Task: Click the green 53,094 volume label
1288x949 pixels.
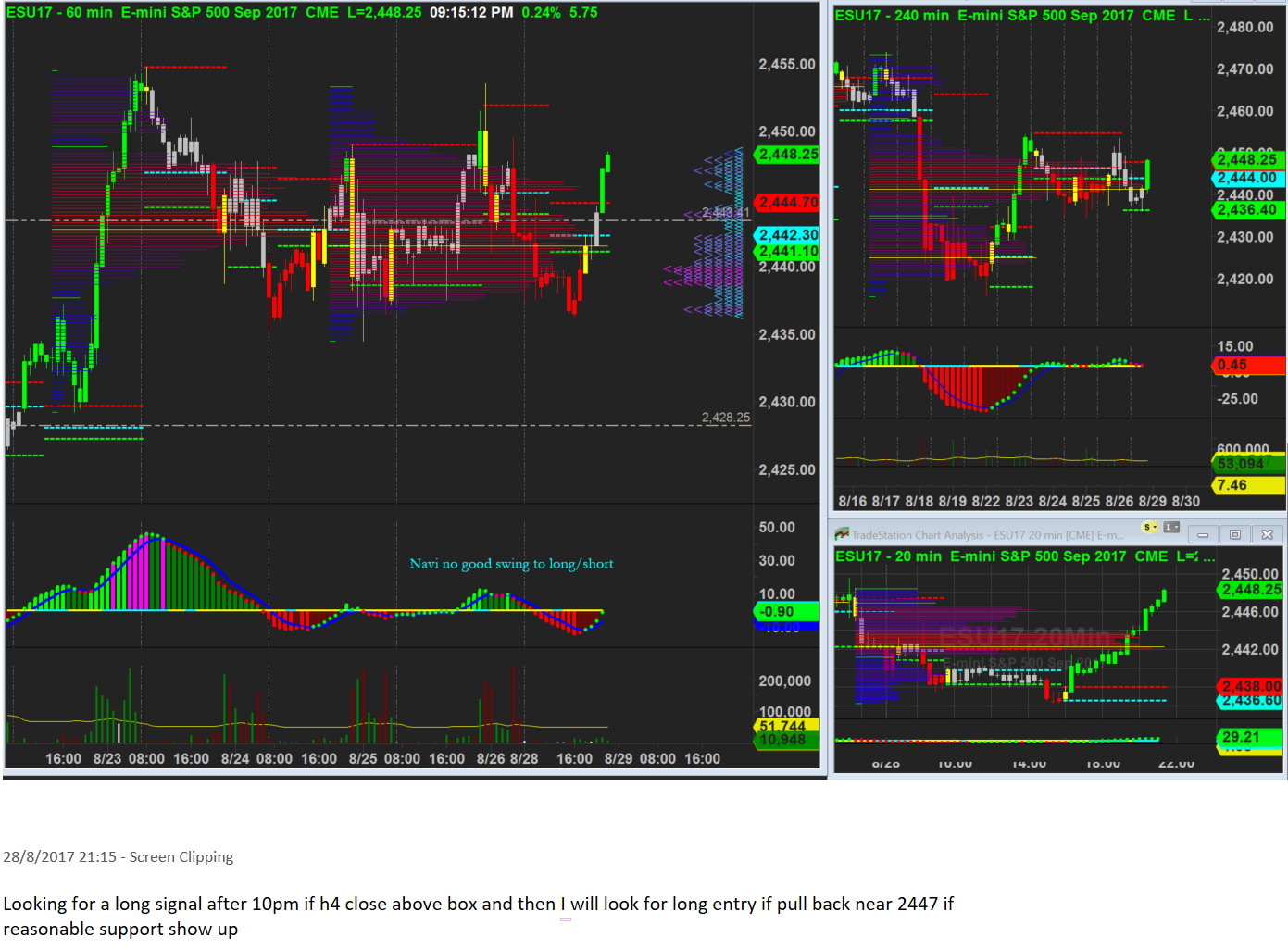Action: coord(1247,464)
